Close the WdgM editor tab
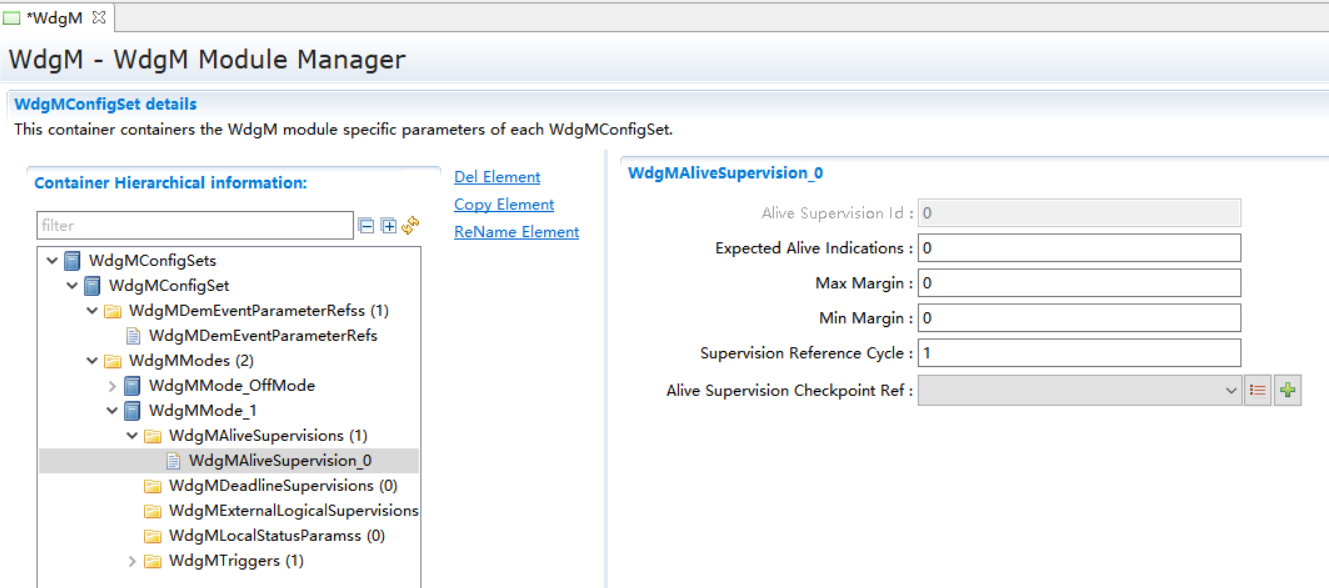This screenshot has height=588, width=1329. pyautogui.click(x=99, y=18)
